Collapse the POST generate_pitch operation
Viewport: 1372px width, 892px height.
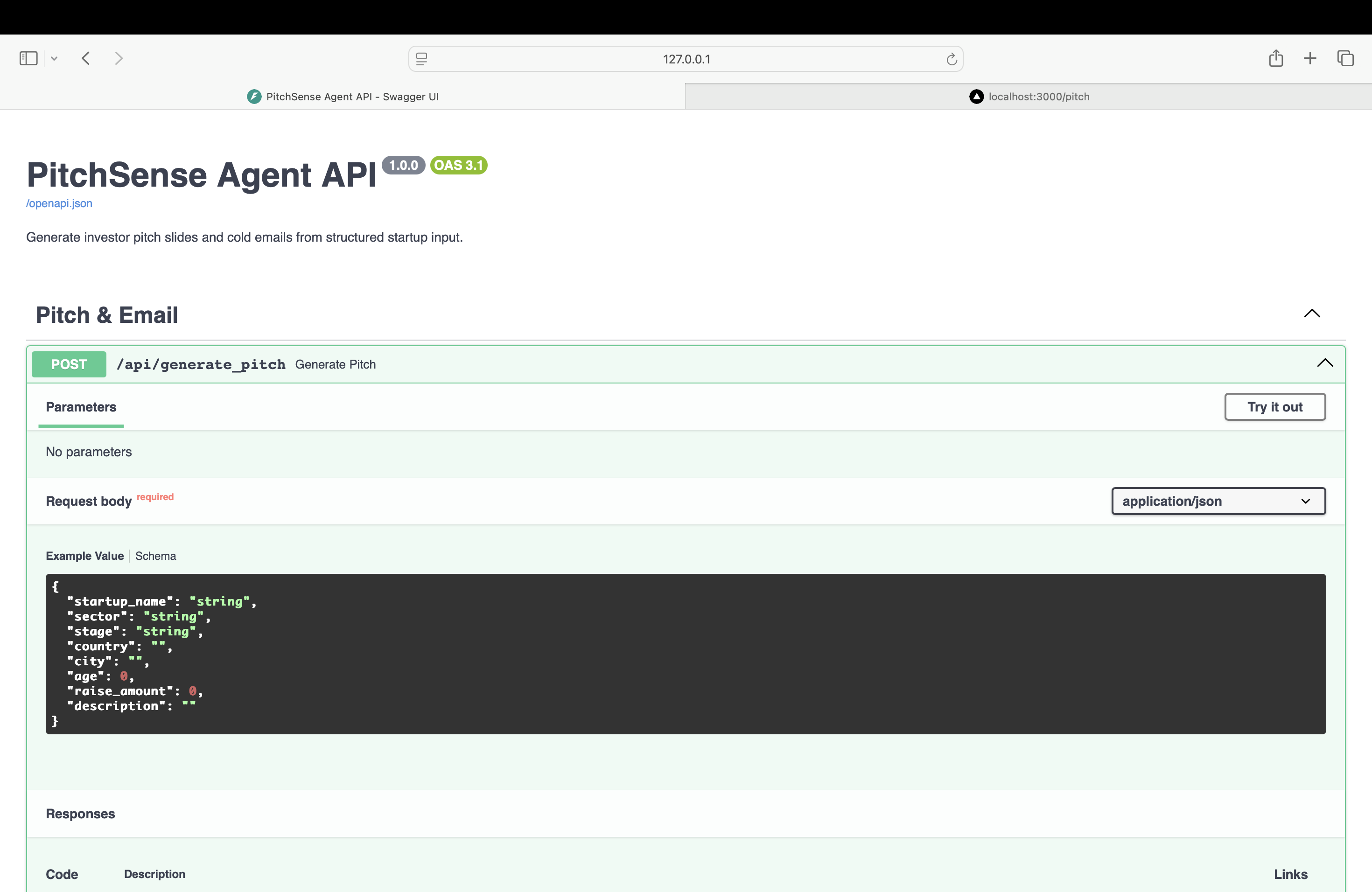(1325, 363)
